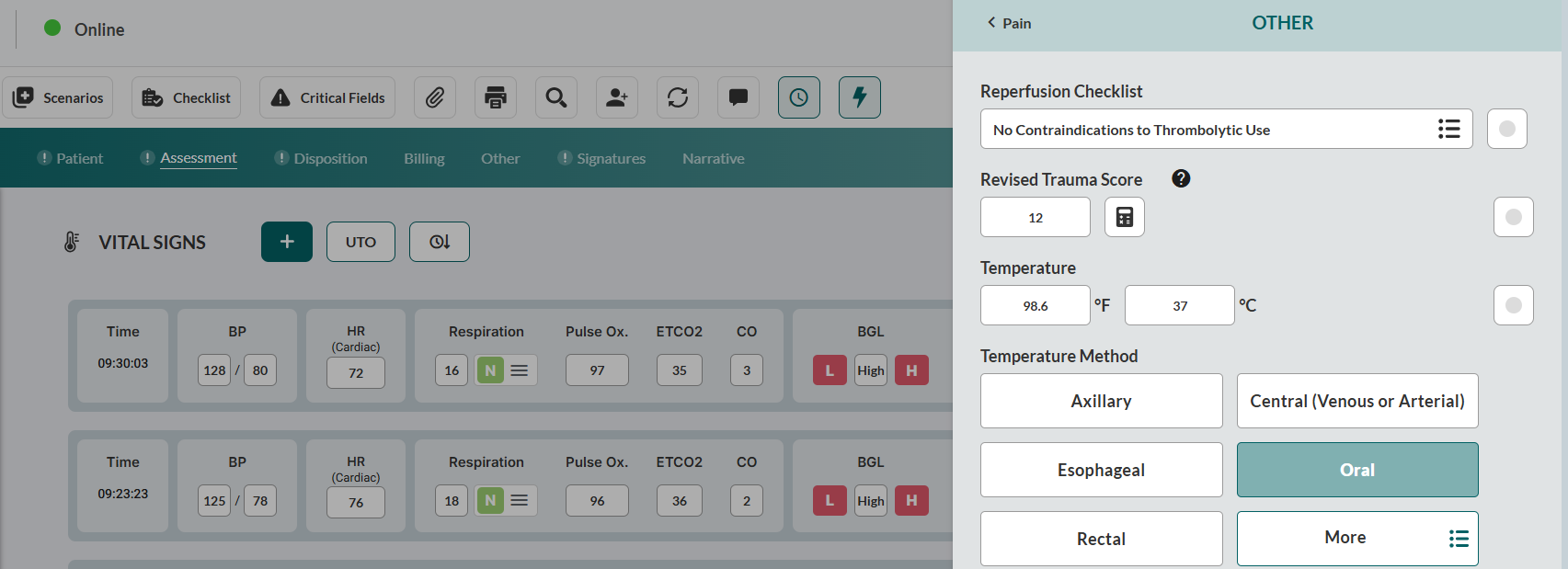Viewport: 1568px width, 569px height.
Task: Open respiration list for 09:23:23 row
Action: [520, 501]
